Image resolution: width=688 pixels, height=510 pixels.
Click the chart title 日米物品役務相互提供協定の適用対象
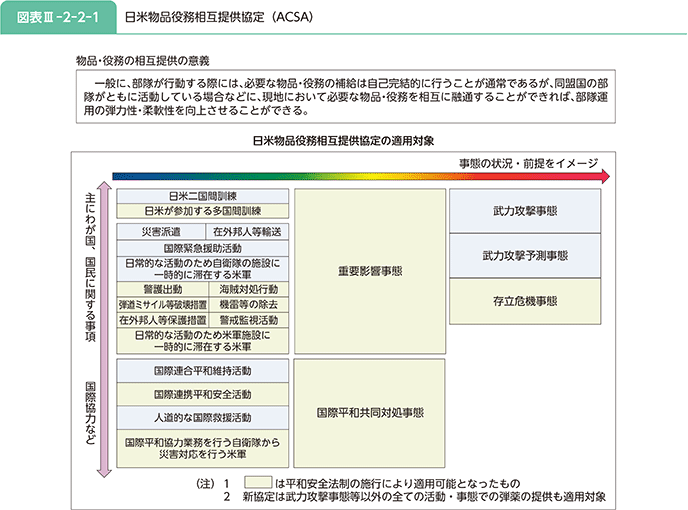pyautogui.click(x=343, y=141)
